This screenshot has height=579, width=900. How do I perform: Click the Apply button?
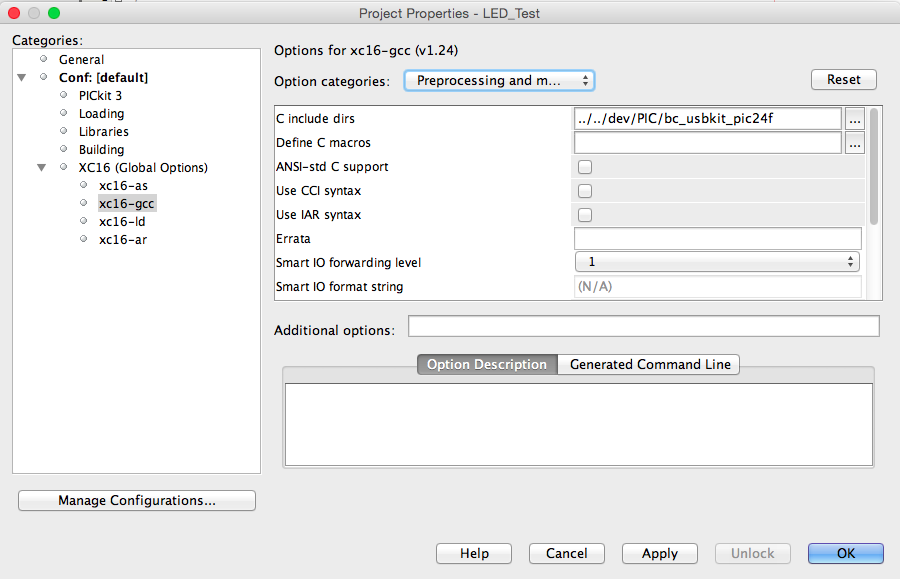[659, 554]
